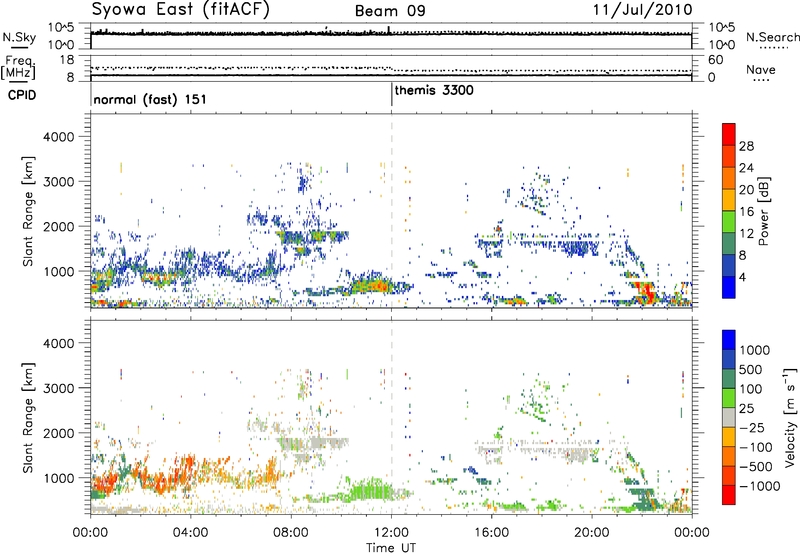
Task: Click the gray Velocity colorbar segment
Action: [729, 418]
